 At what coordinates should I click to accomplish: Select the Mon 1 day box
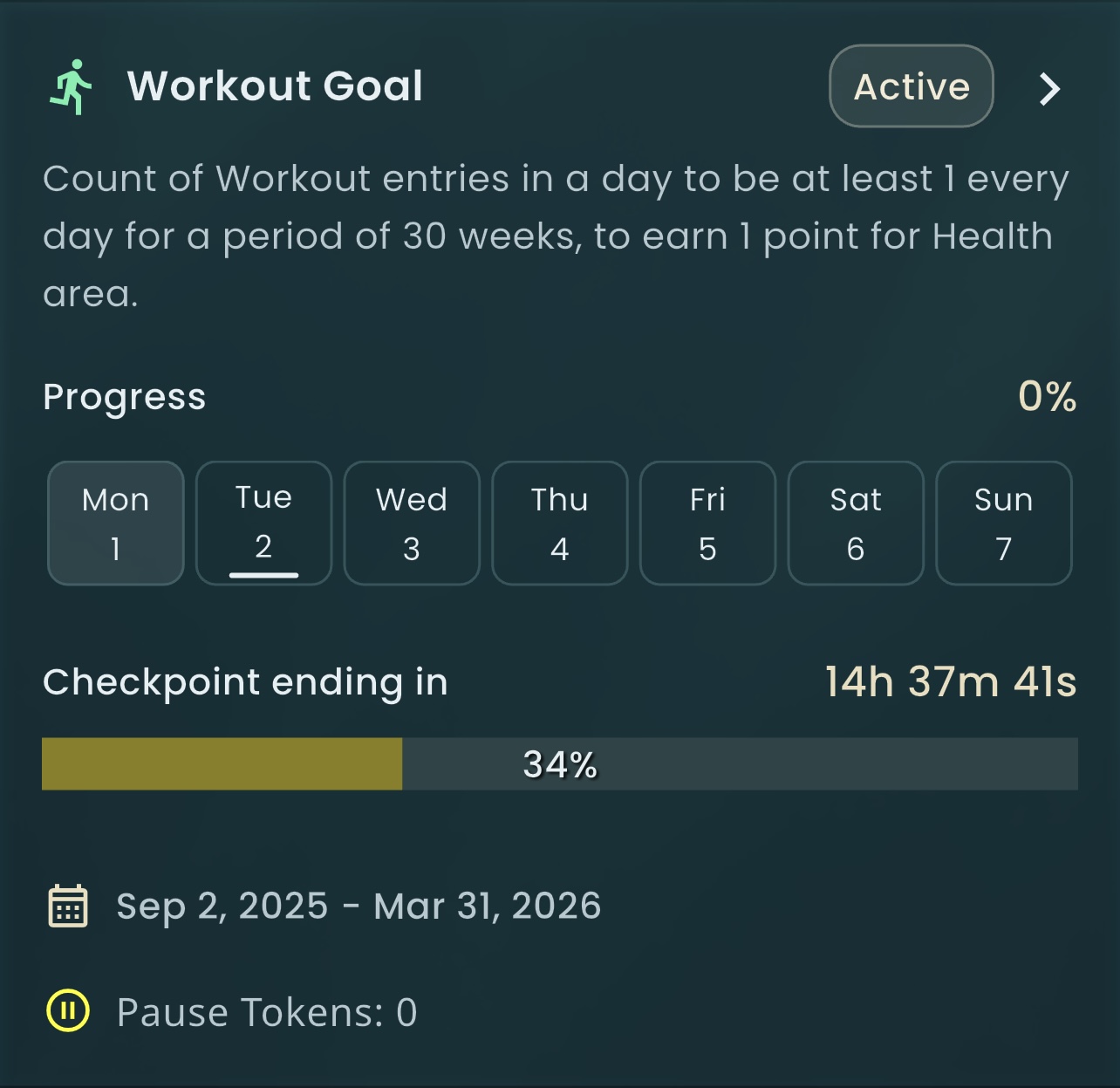coord(115,523)
